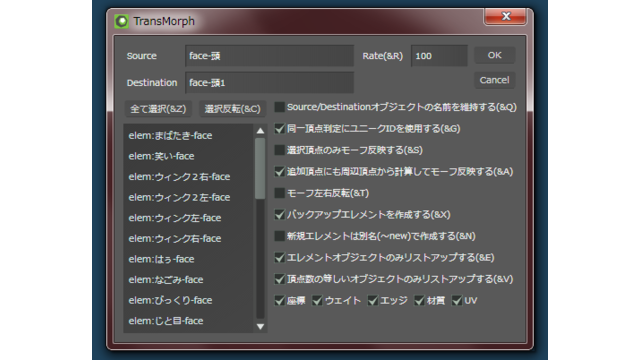Click the list scroll up arrow

260,131
